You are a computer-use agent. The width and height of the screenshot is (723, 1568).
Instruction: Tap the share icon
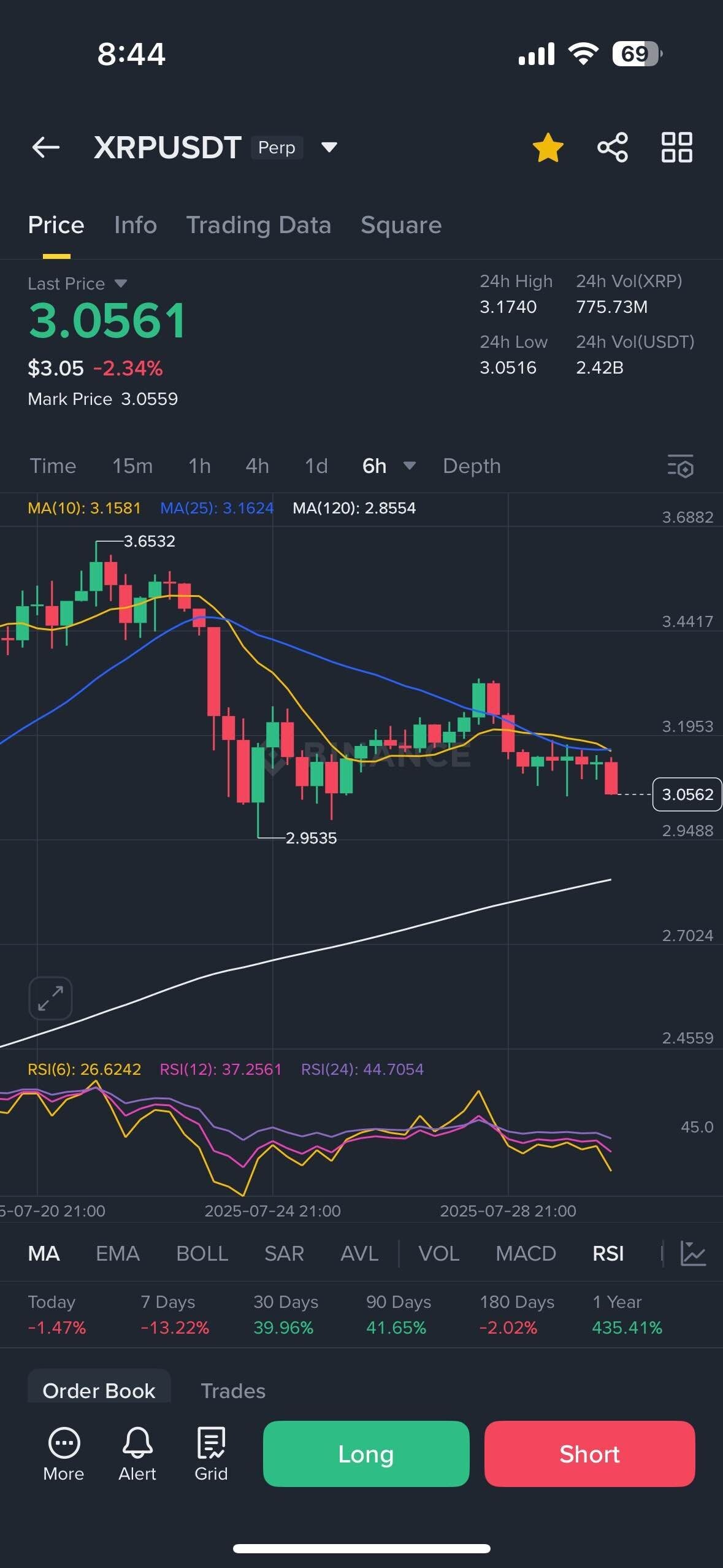[612, 147]
